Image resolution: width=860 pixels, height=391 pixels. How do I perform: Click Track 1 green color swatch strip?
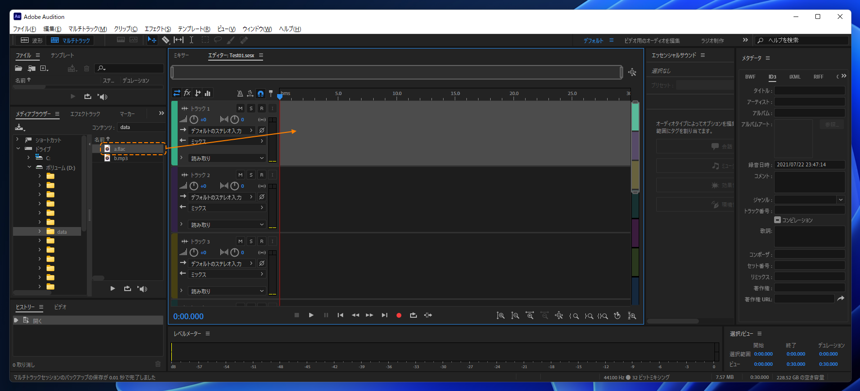174,133
